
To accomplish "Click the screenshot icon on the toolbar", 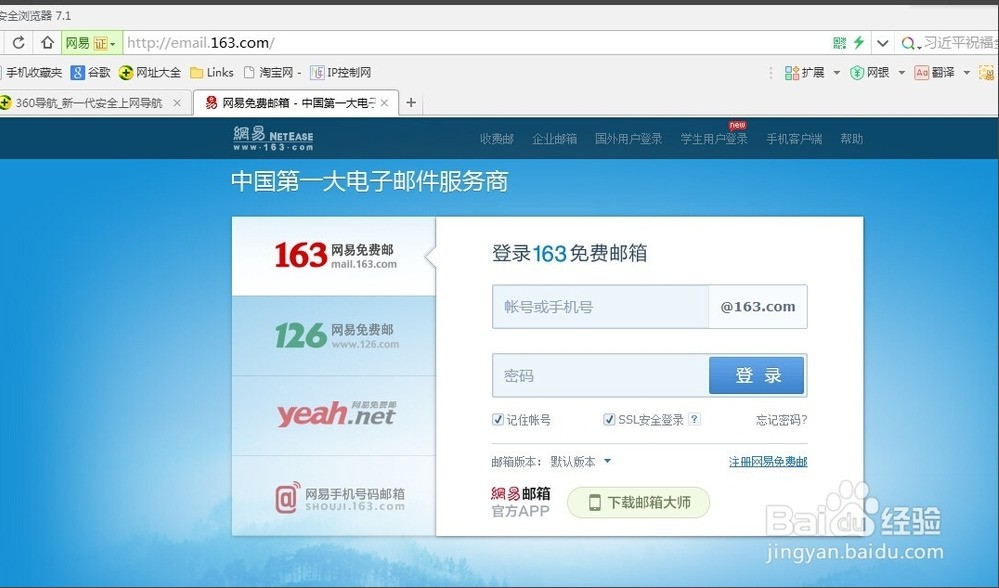I will pos(987,72).
